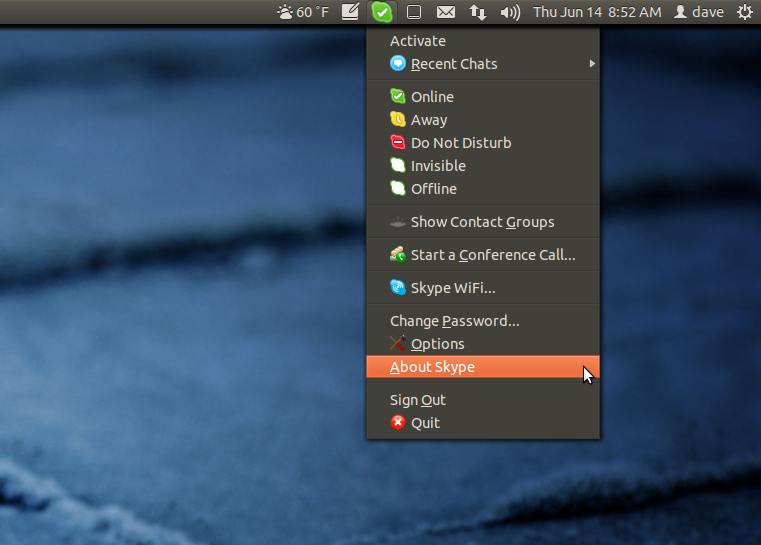Open the dave user menu

699,12
